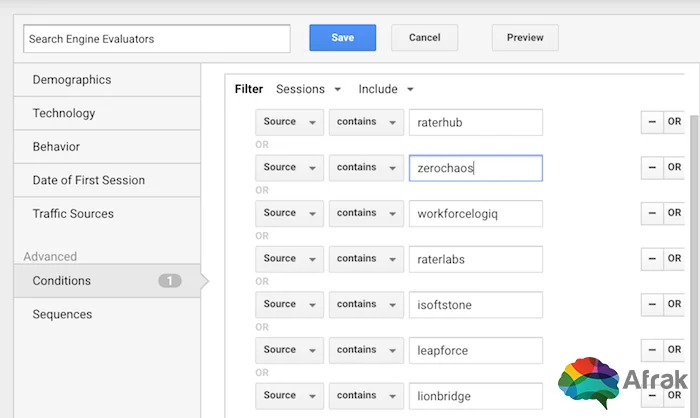The image size is (700, 418).
Task: Click the Conditions count badge '1'
Action: (x=170, y=280)
